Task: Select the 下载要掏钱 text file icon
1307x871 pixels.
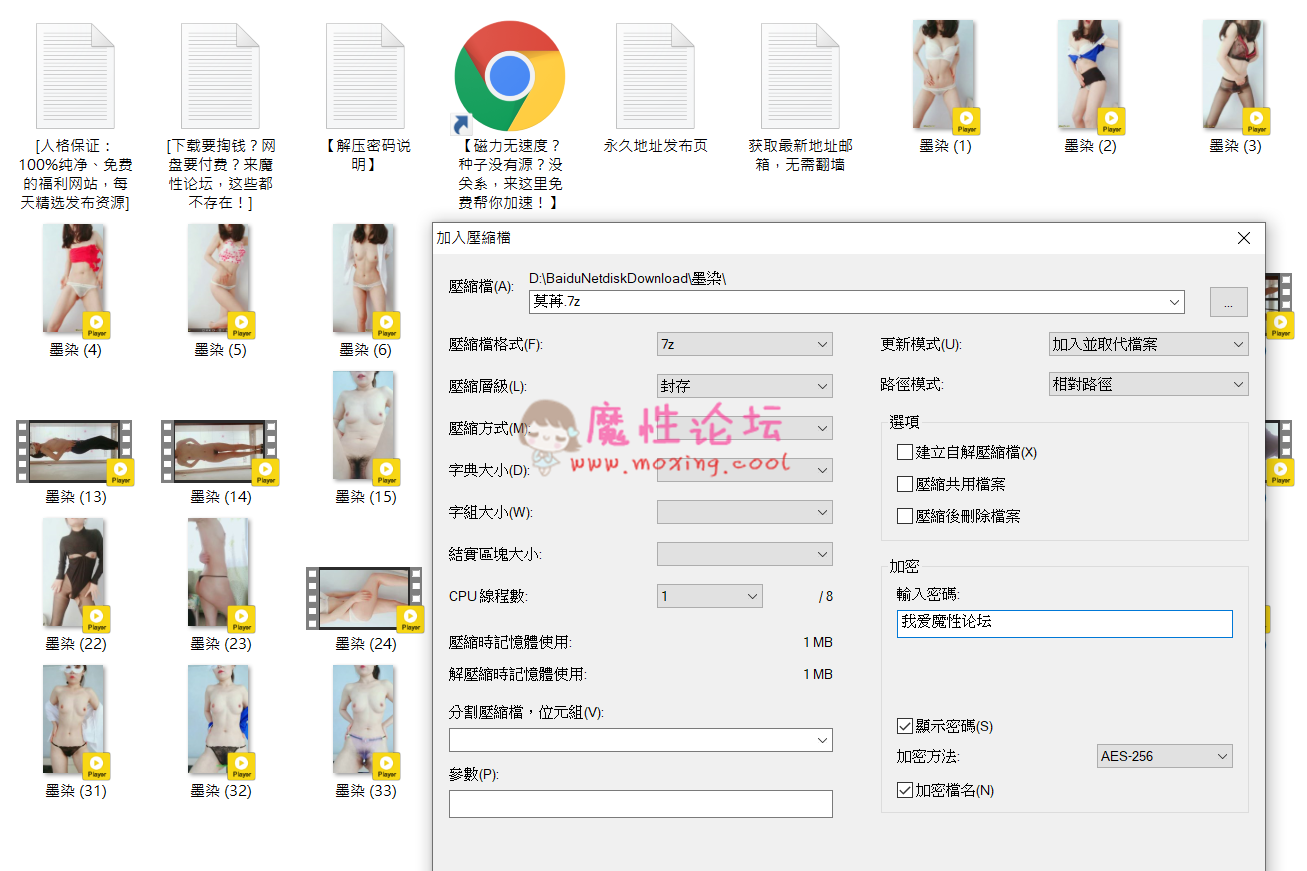Action: click(221, 76)
